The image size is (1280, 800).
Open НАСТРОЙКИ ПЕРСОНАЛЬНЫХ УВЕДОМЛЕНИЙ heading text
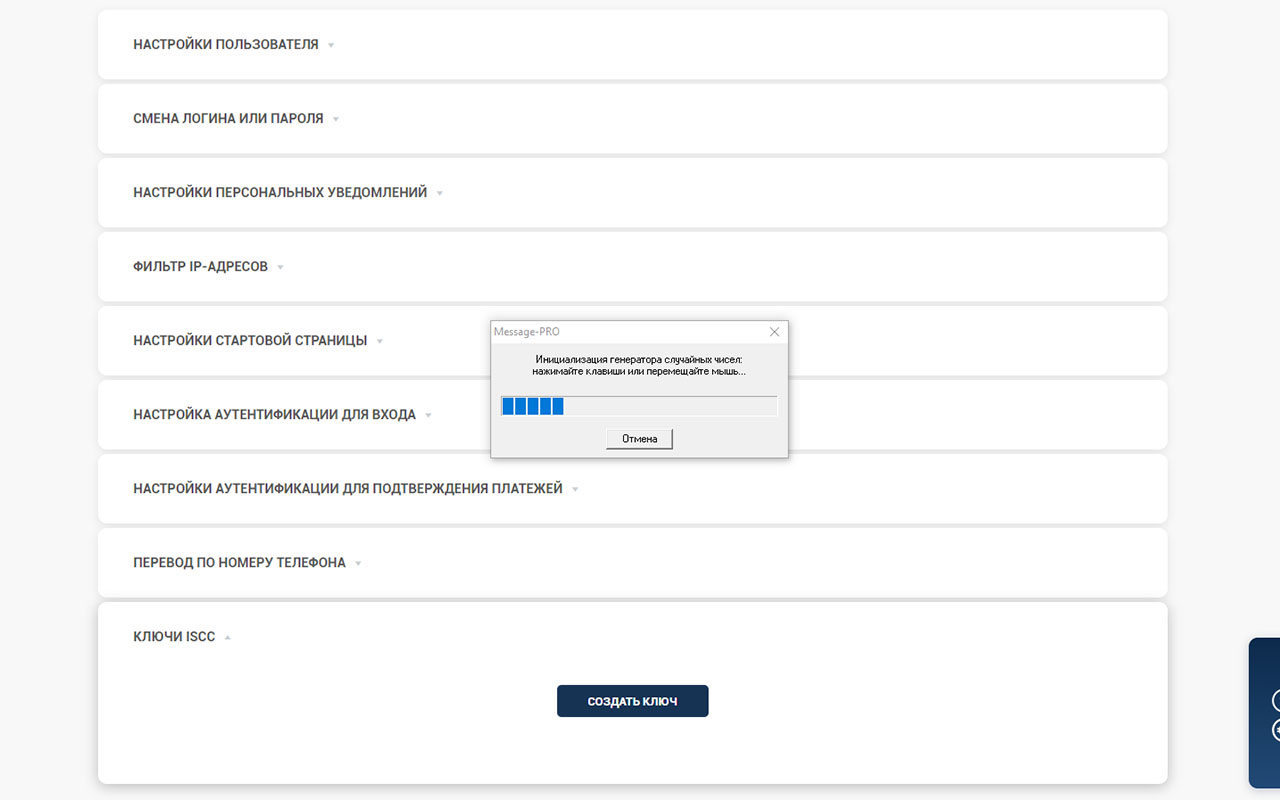tap(280, 193)
